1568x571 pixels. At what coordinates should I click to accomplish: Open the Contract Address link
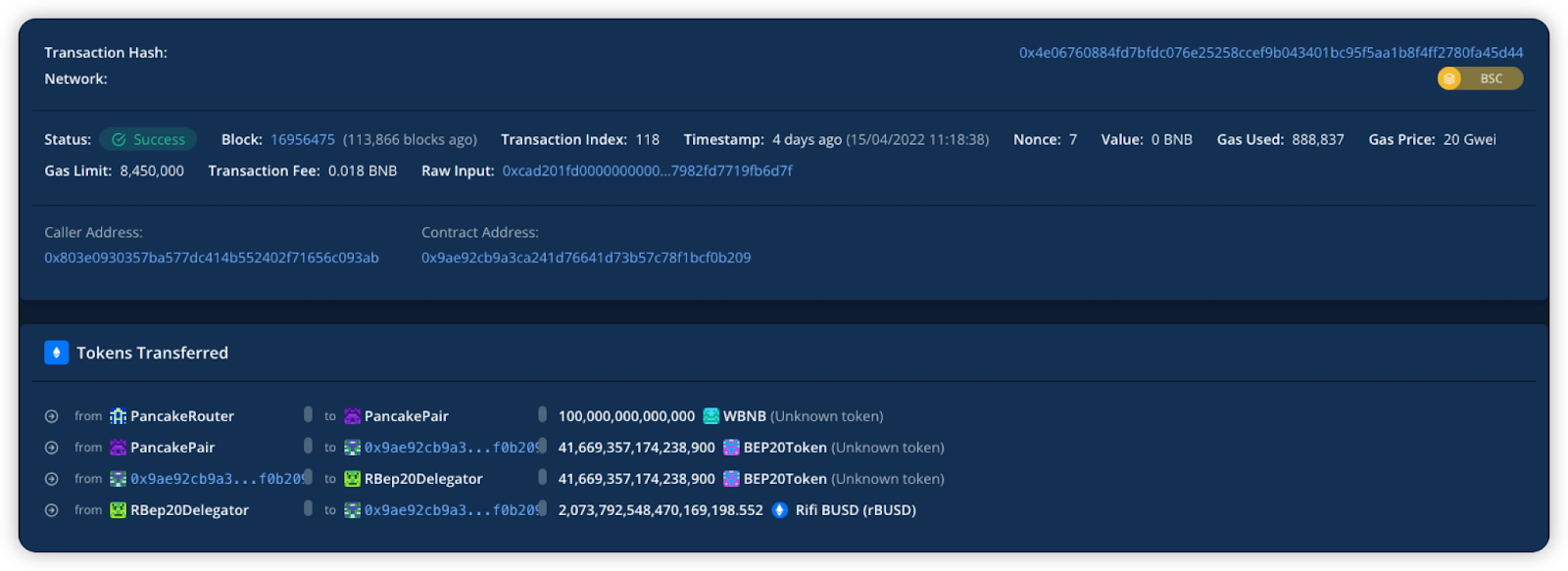point(586,258)
